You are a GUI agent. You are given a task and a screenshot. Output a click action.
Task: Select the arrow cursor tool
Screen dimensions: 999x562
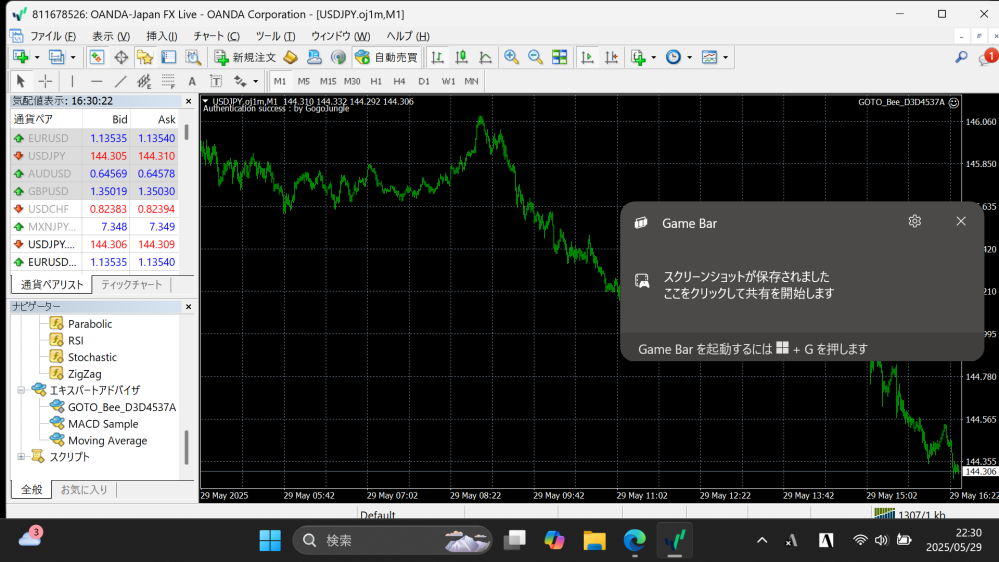[20, 81]
